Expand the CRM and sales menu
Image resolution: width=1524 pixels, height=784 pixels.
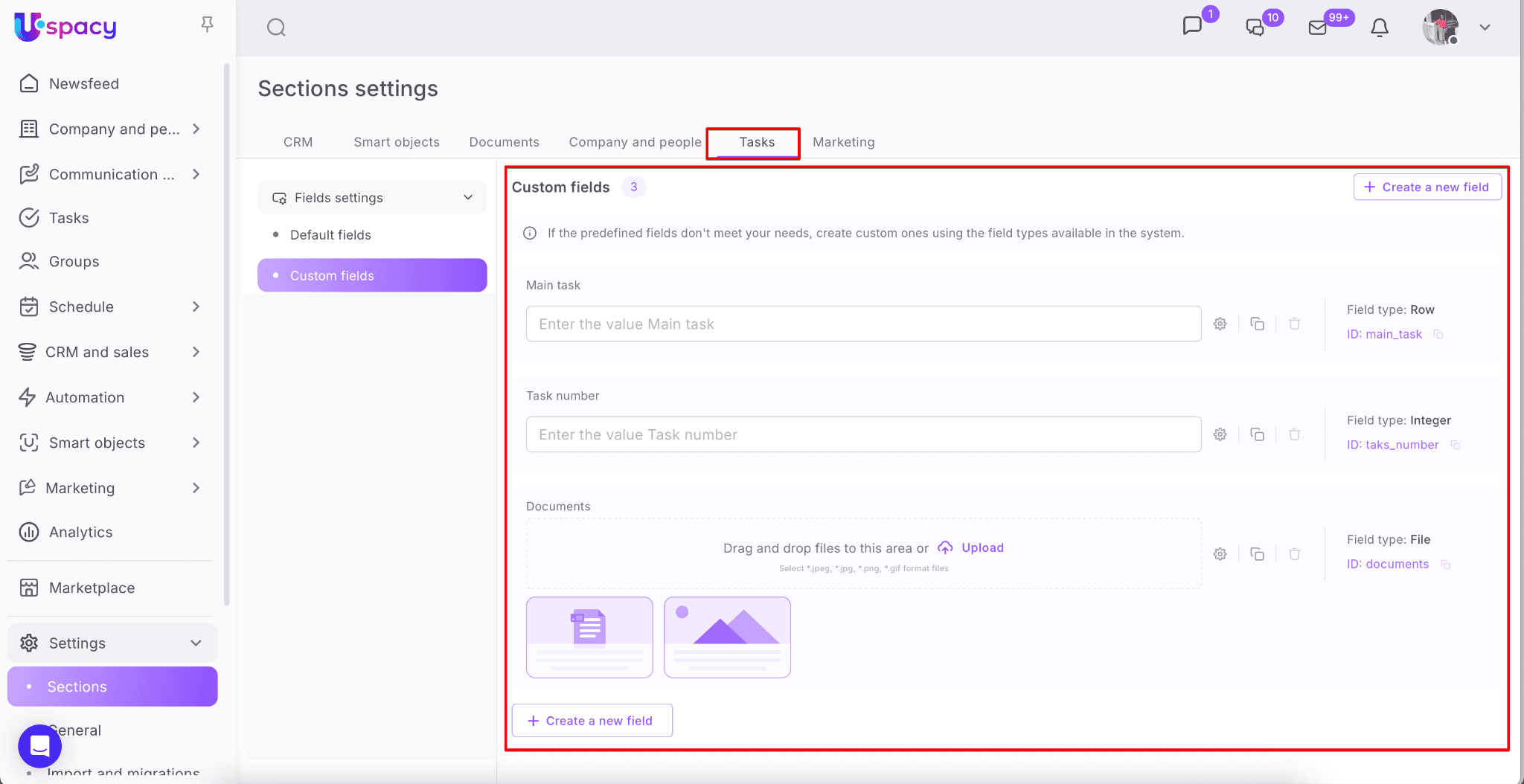point(196,352)
